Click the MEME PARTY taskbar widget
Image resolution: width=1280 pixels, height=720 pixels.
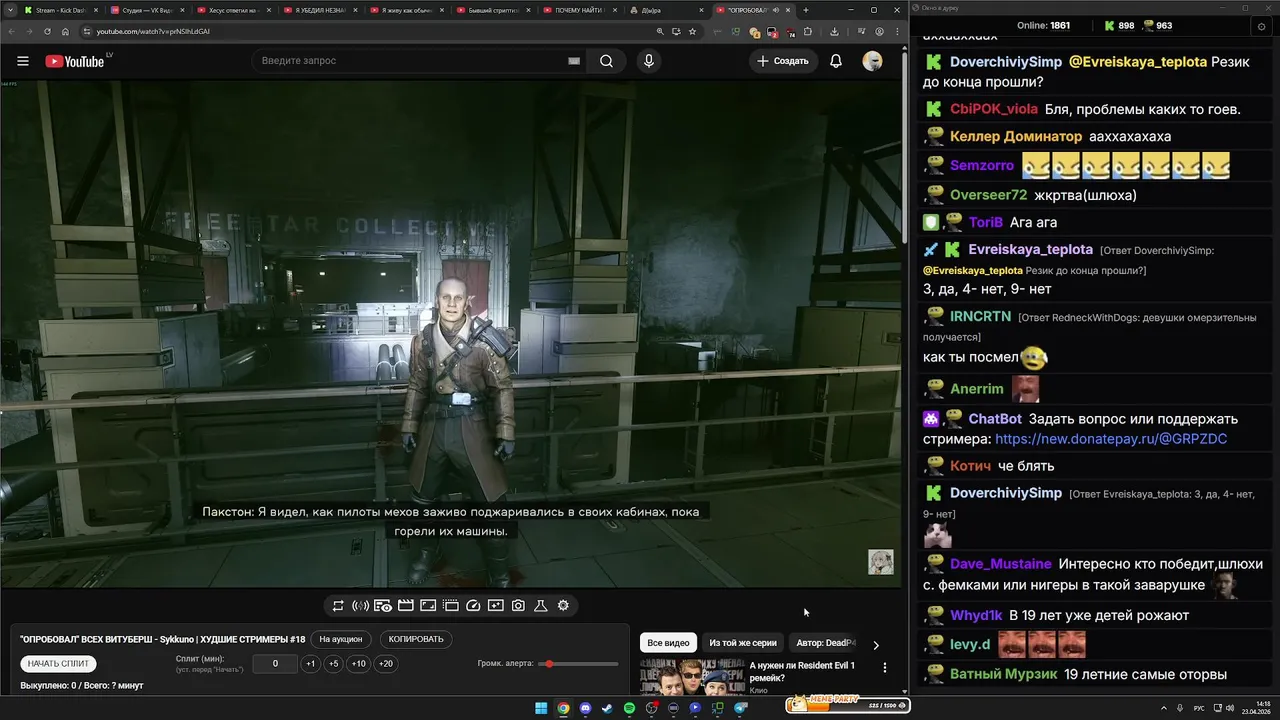click(848, 705)
